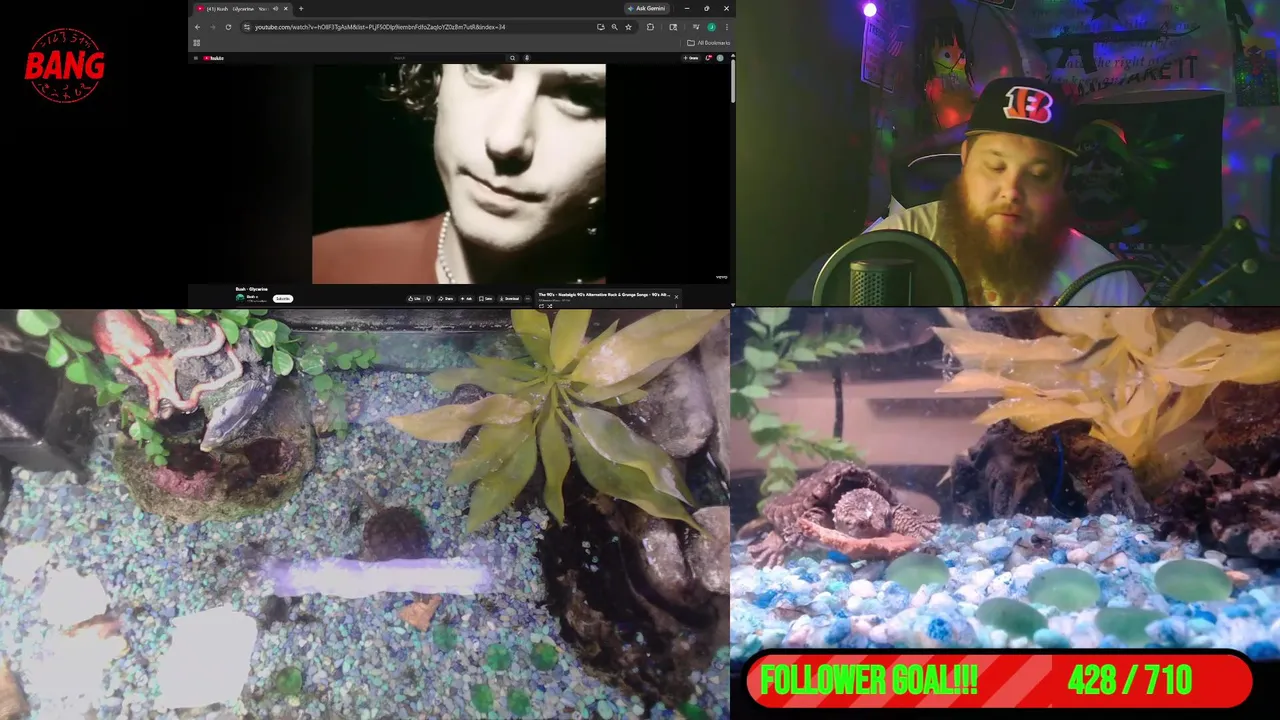This screenshot has width=1280, height=720.
Task: Click the YouTube search field
Action: [x=448, y=58]
